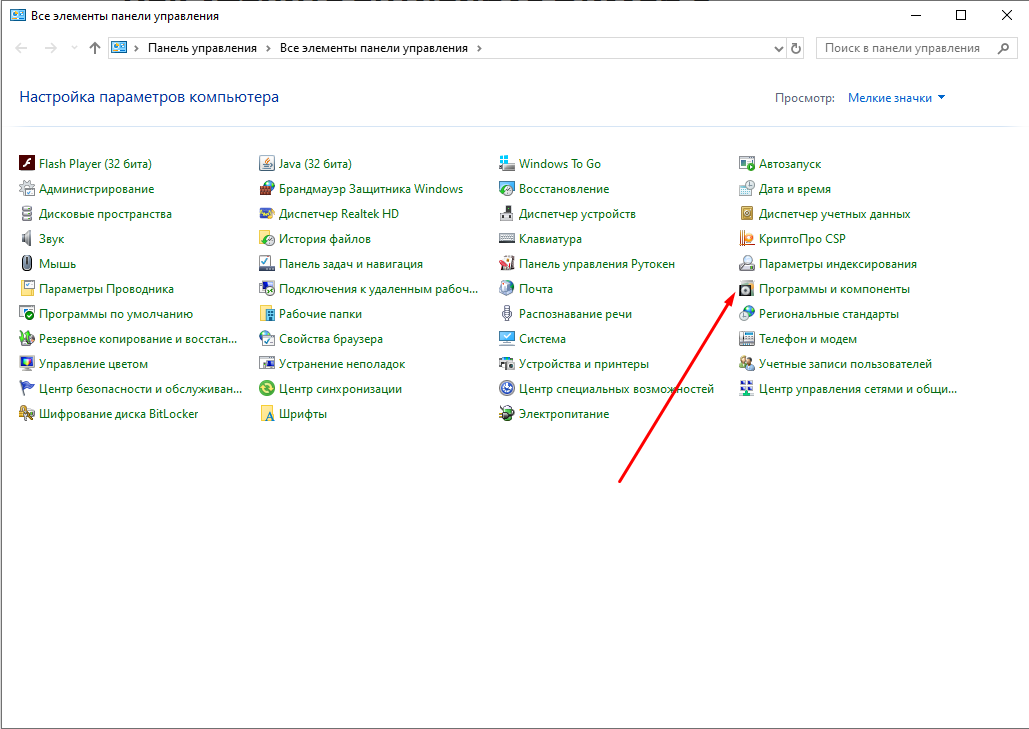Click the Почта mail icon
The image size is (1029, 729).
click(x=507, y=288)
